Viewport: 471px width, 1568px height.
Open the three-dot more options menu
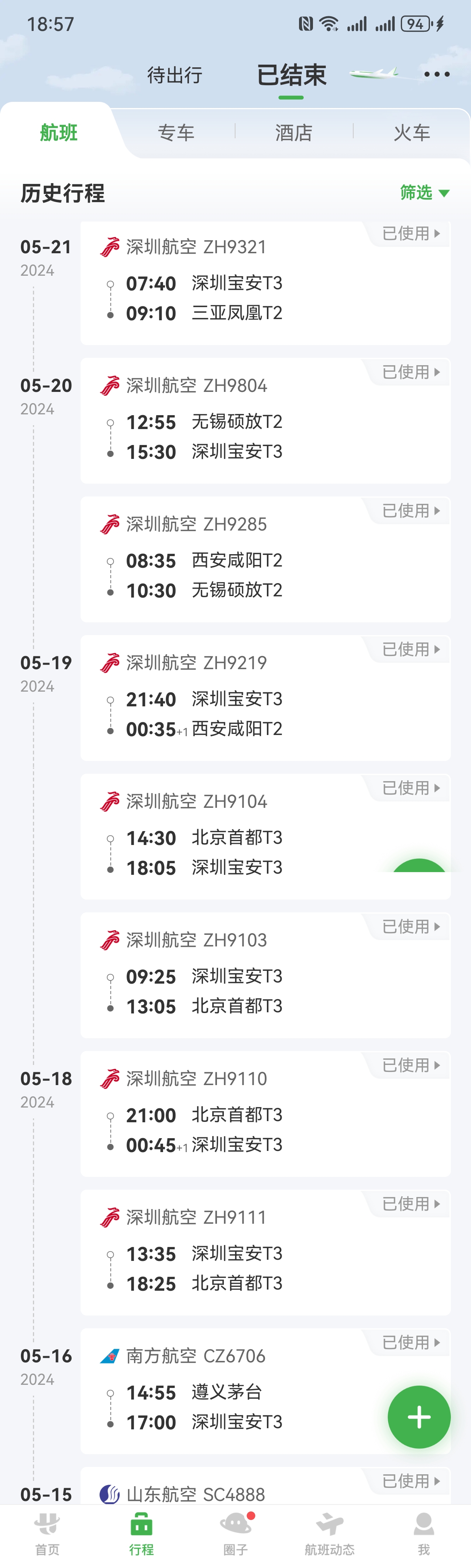[437, 74]
